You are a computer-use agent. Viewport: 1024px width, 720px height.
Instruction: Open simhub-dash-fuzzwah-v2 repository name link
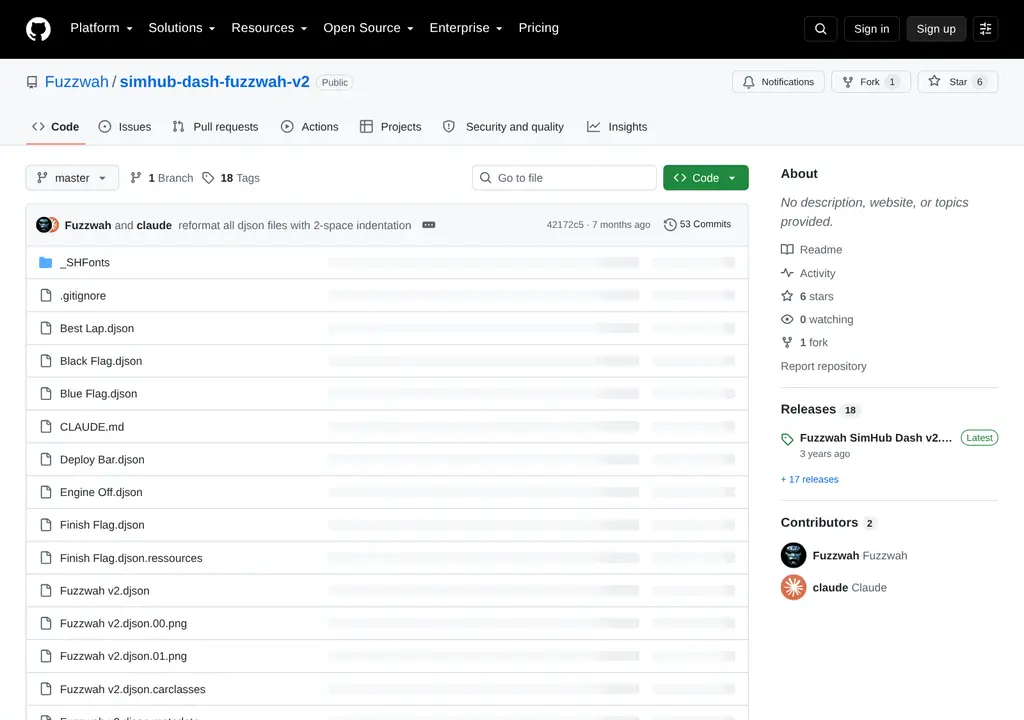pos(214,82)
